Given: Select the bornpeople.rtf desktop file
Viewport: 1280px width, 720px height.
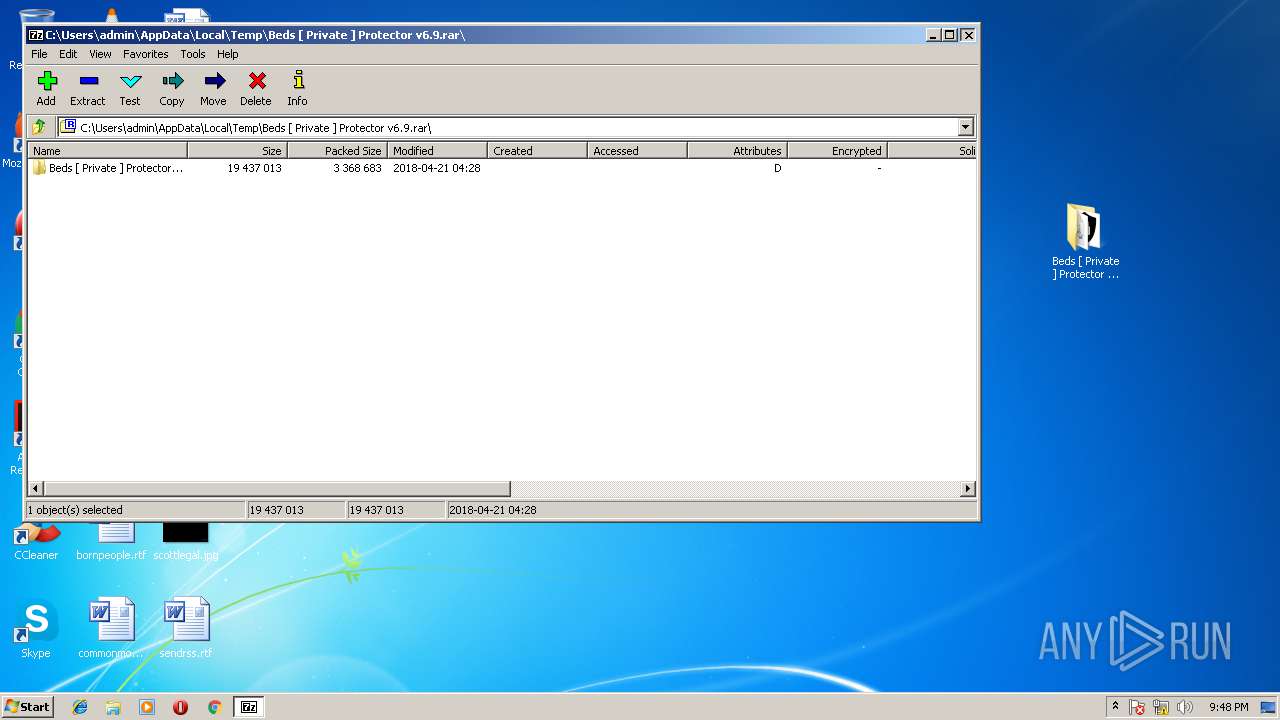Looking at the screenshot, I should click(111, 541).
